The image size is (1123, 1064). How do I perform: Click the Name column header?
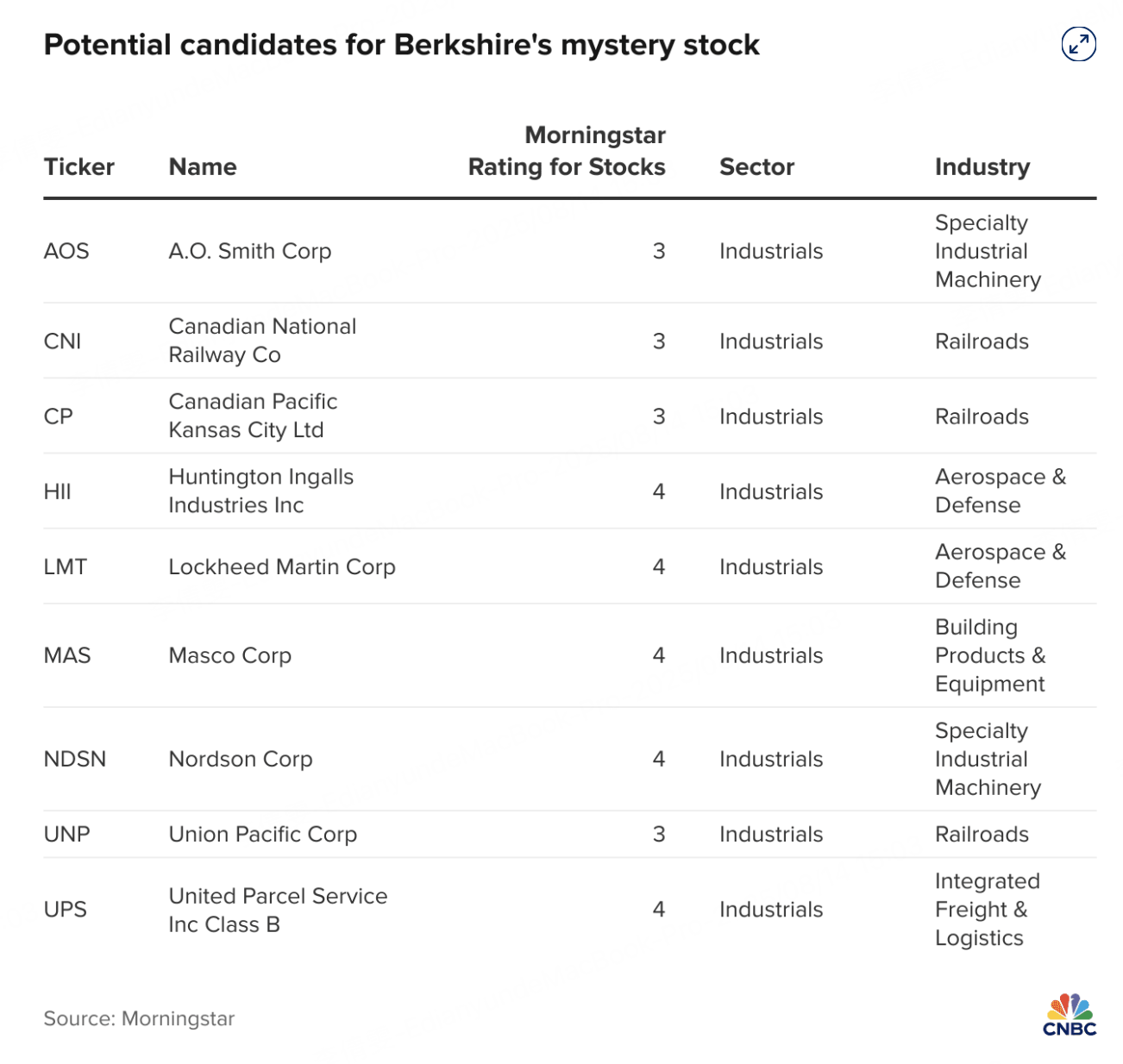point(203,166)
